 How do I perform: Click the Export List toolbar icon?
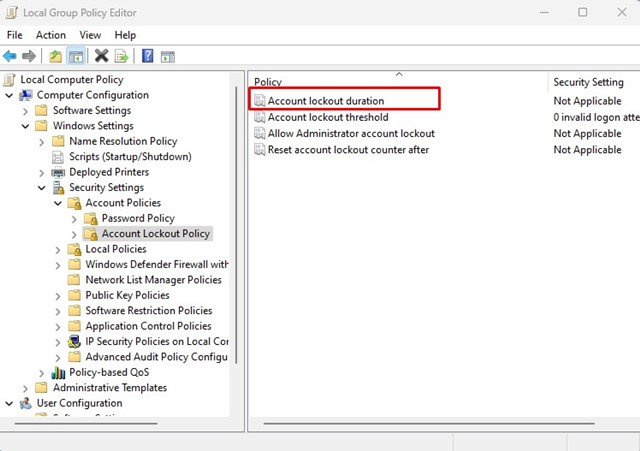[121, 56]
